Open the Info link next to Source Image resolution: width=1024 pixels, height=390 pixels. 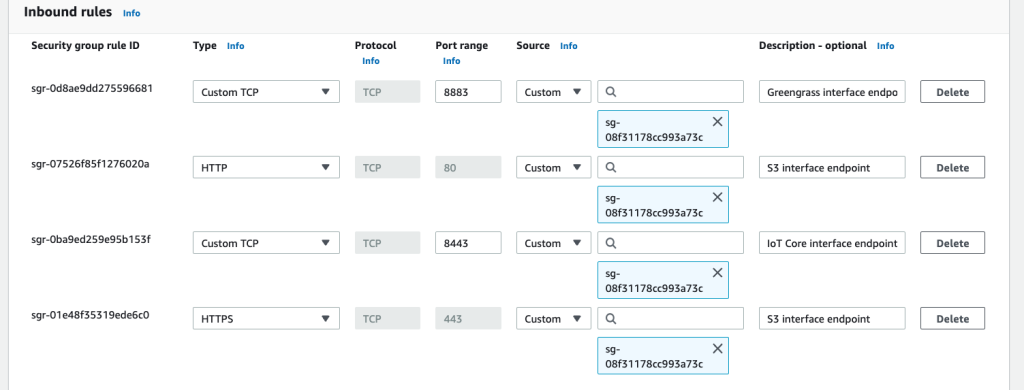click(x=569, y=46)
